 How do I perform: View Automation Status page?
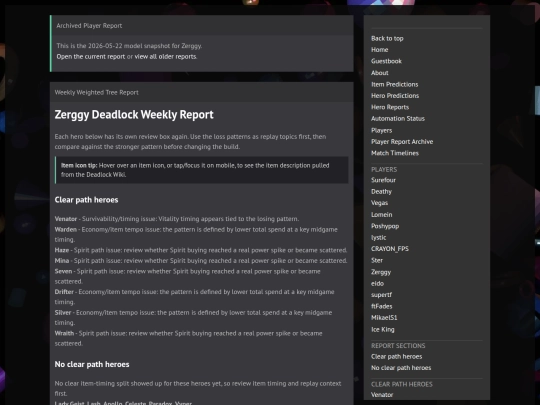coord(398,119)
